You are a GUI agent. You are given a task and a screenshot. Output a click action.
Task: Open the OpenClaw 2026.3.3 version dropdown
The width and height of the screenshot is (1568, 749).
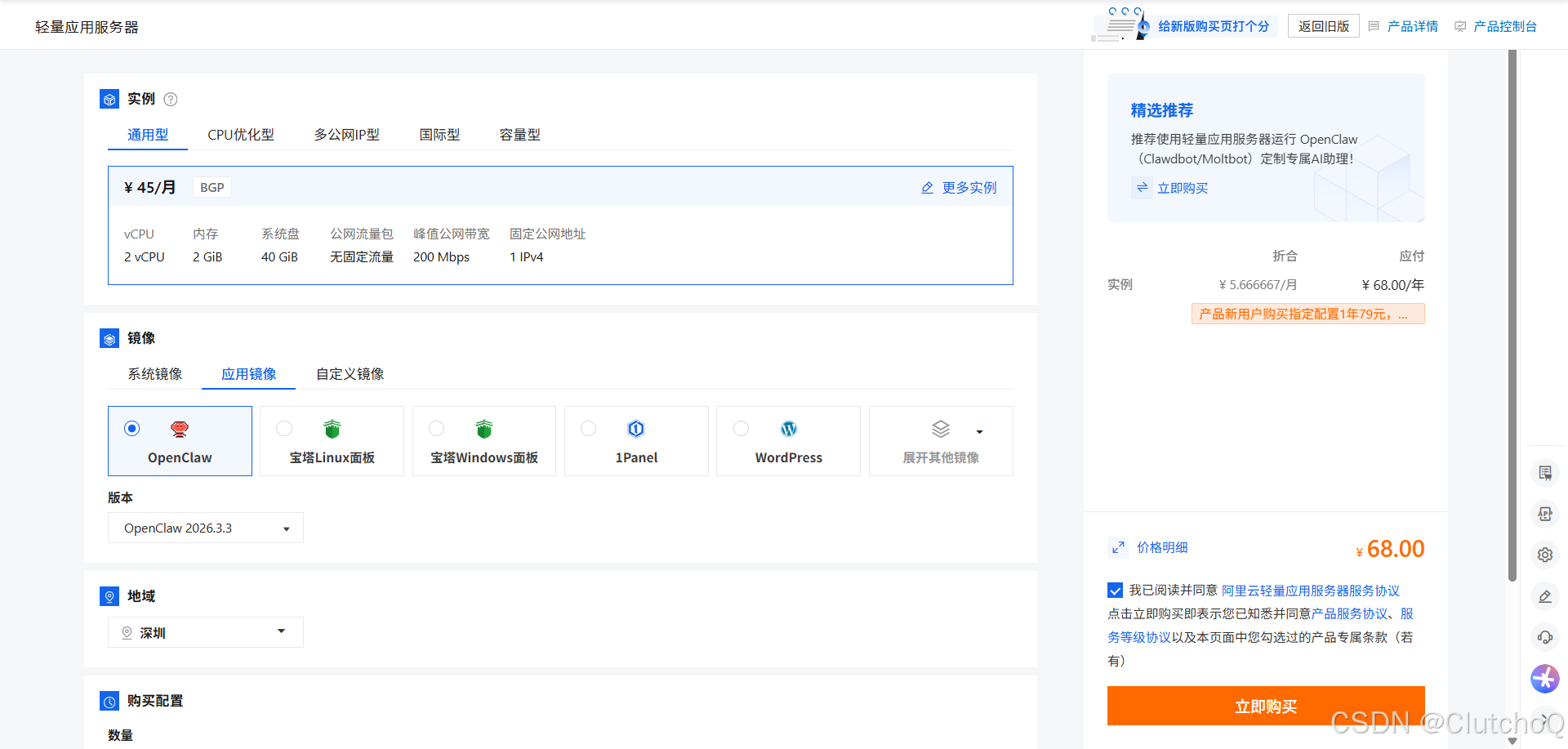pos(206,528)
